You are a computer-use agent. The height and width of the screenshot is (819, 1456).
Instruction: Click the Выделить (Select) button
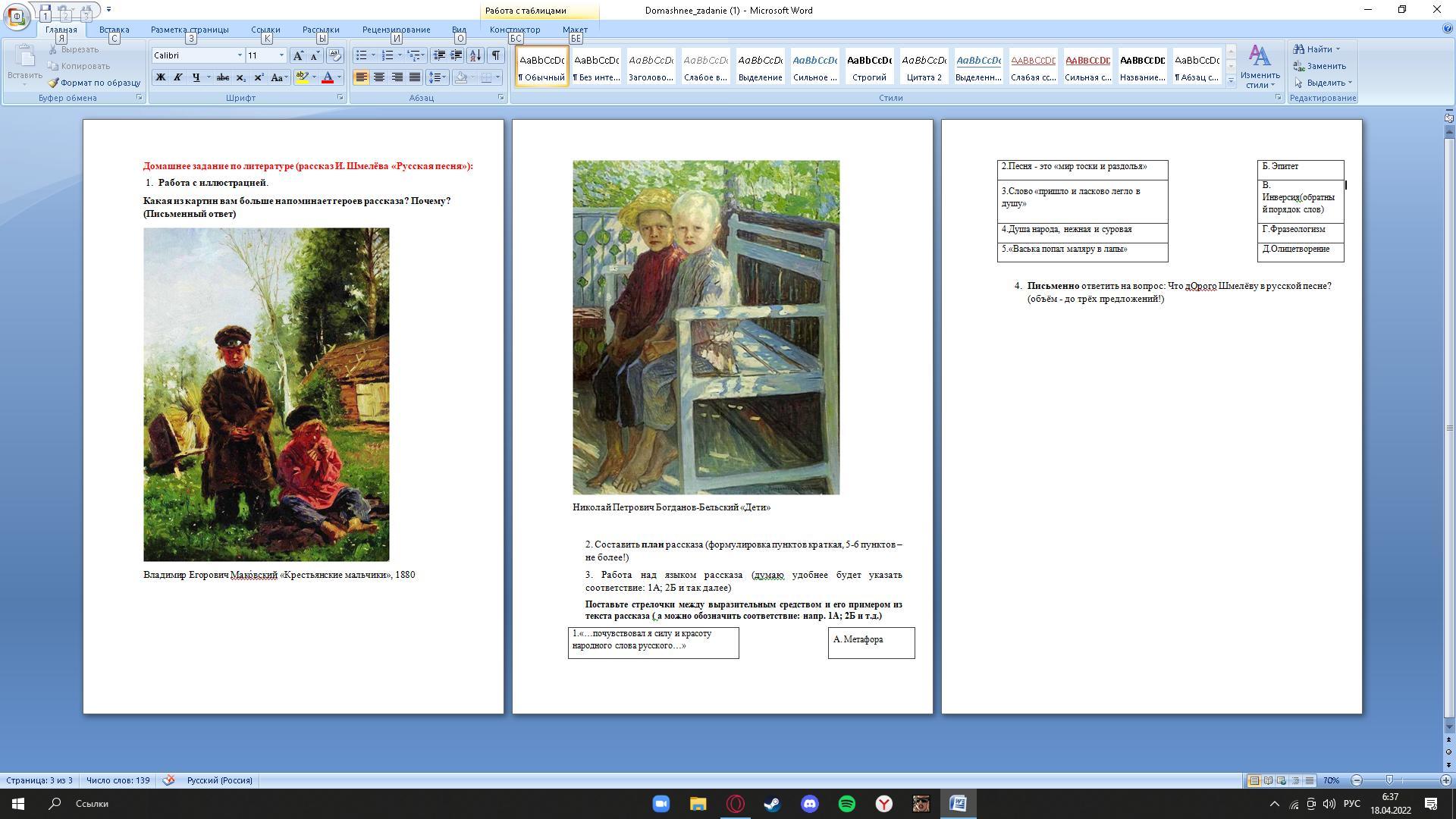tap(1323, 83)
